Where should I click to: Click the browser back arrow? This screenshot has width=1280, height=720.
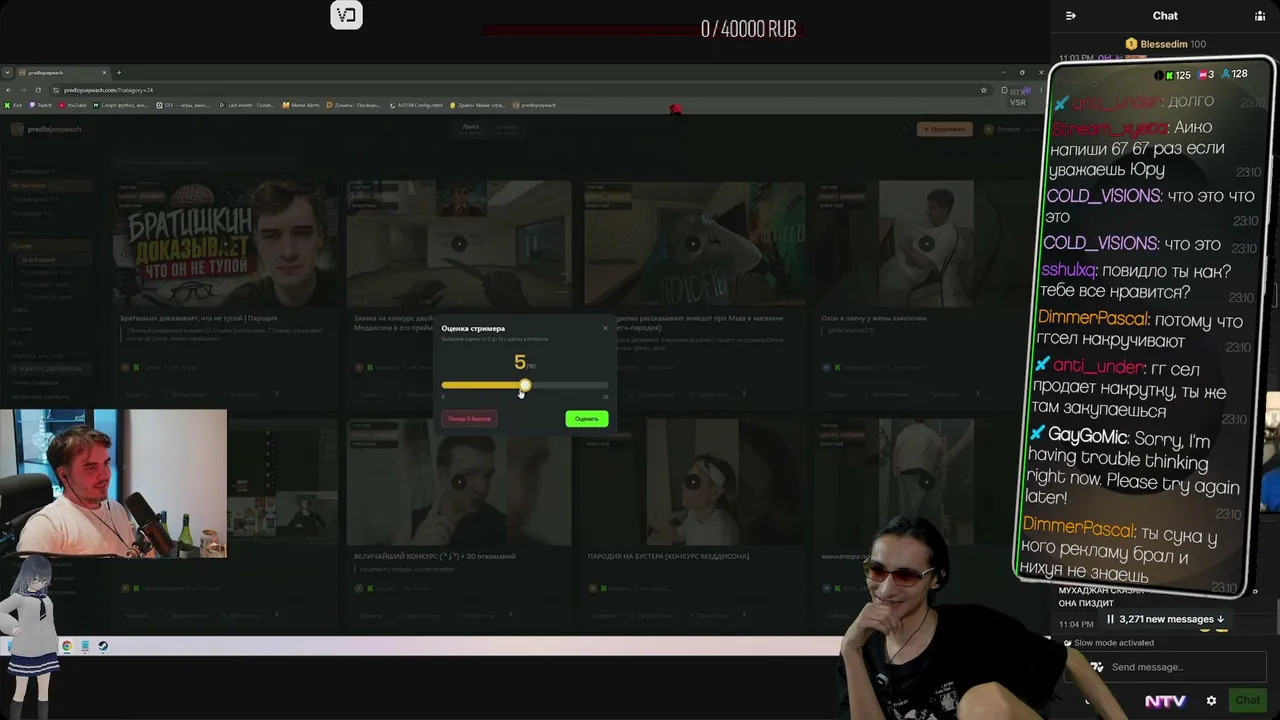pos(9,90)
